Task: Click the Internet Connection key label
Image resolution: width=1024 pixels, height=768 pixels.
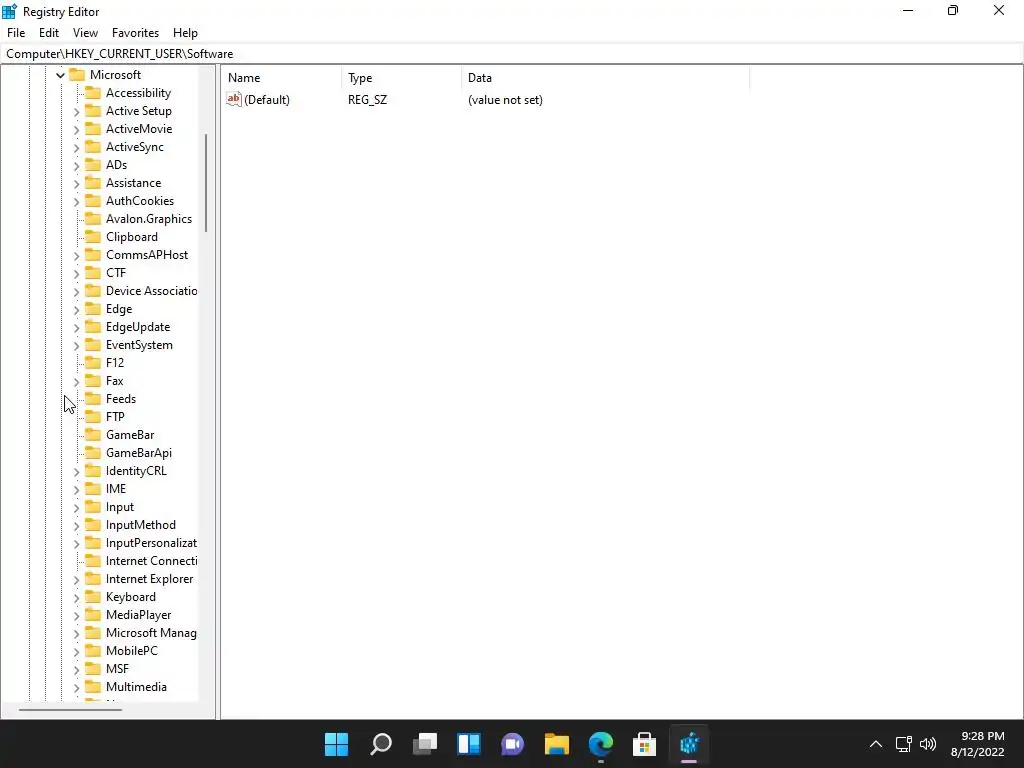Action: coord(151,561)
